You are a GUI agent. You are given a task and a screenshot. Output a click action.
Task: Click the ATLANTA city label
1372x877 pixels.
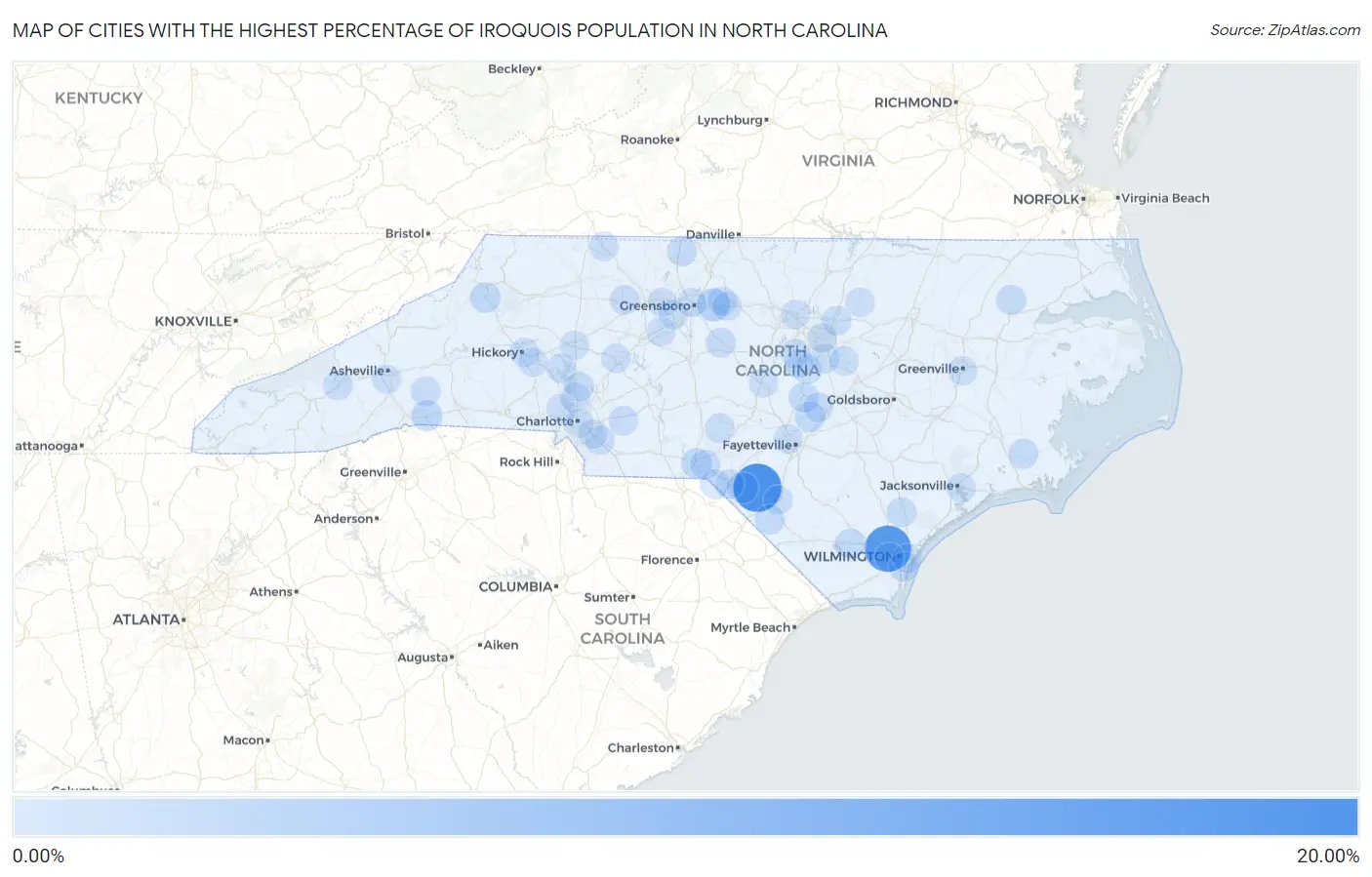(146, 619)
